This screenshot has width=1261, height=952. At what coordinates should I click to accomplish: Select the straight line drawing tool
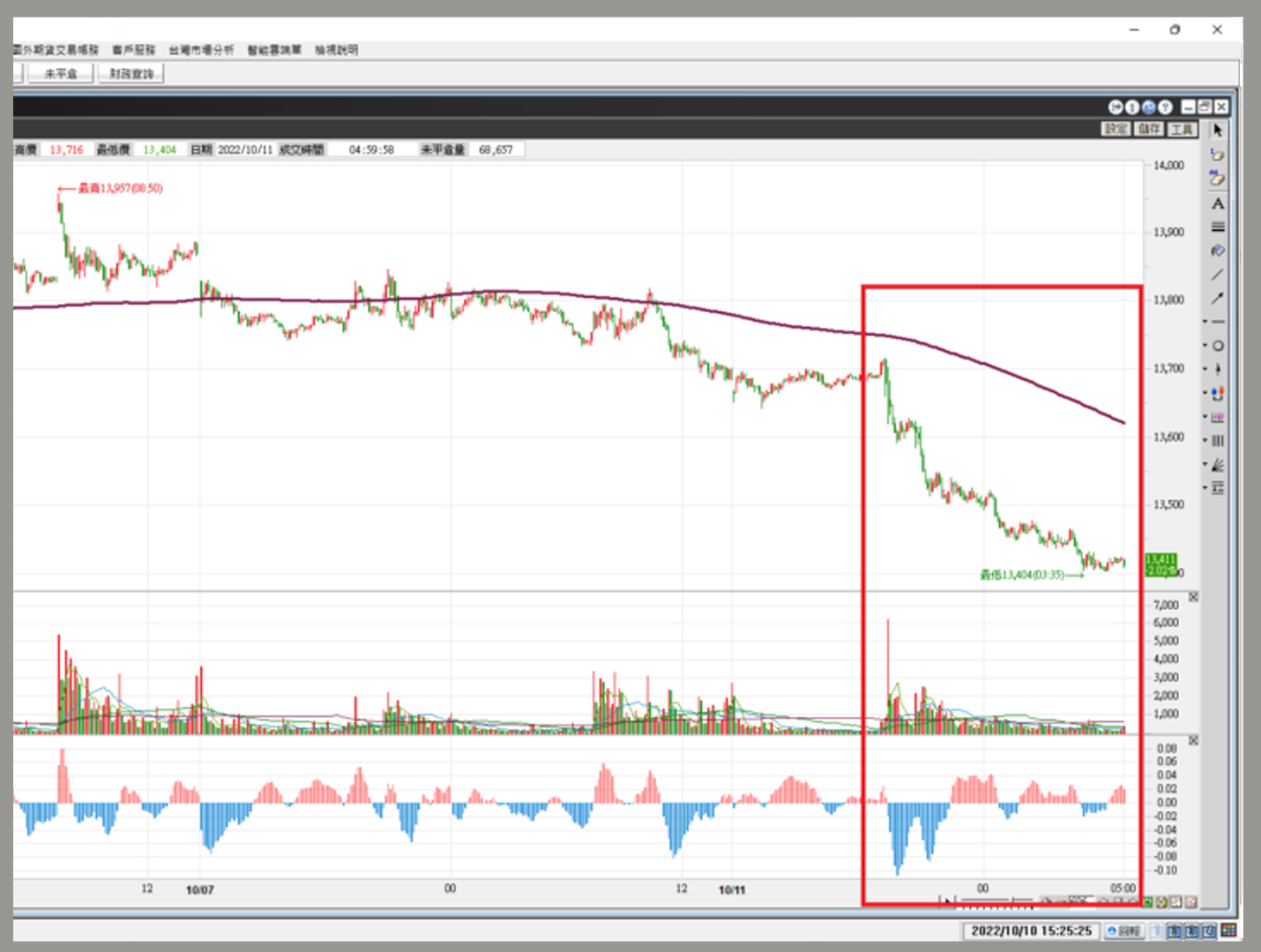1218,275
